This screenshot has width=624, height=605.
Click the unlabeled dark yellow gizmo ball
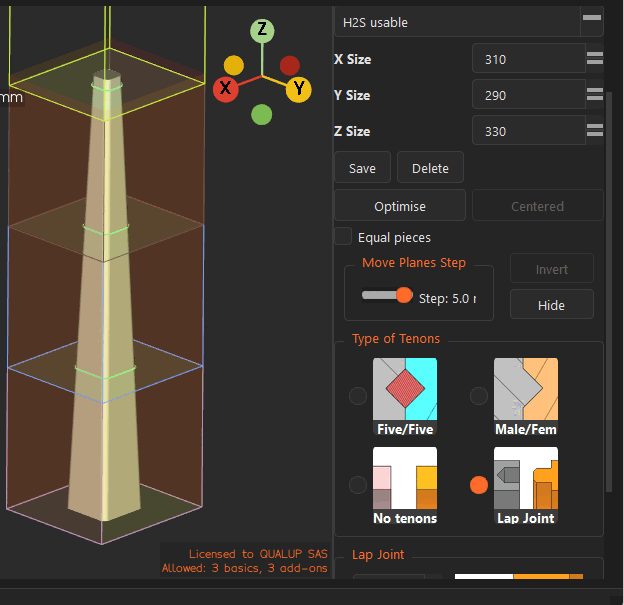tap(234, 65)
